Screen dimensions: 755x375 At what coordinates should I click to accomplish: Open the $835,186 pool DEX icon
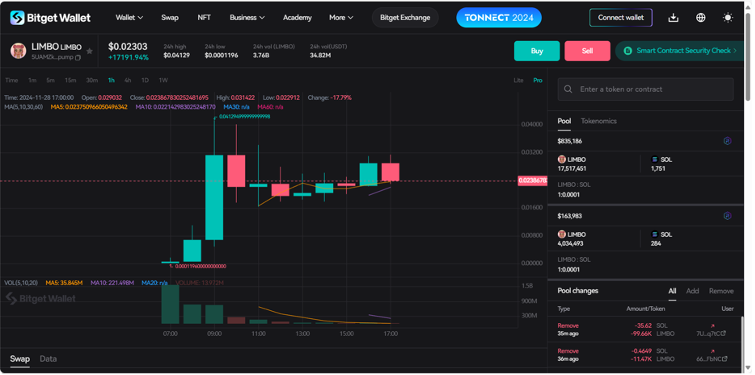click(x=728, y=141)
